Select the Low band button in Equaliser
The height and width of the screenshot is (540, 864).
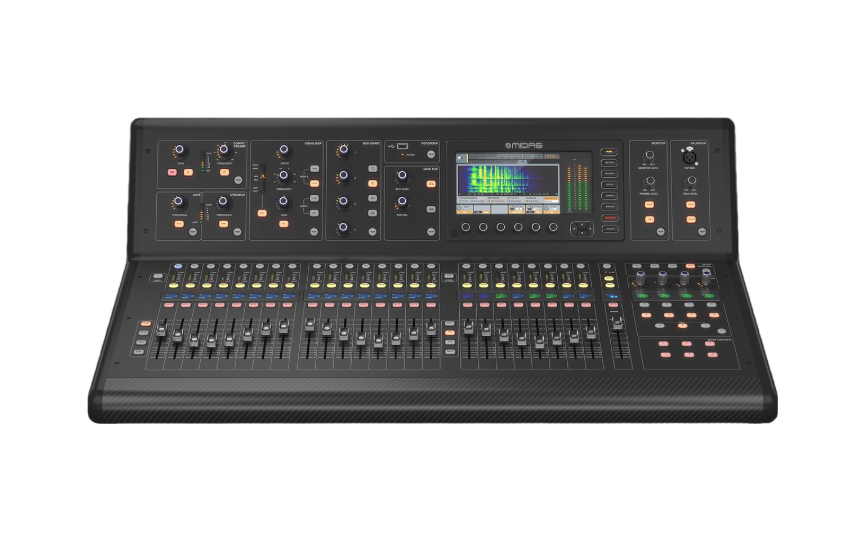pyautogui.click(x=314, y=213)
